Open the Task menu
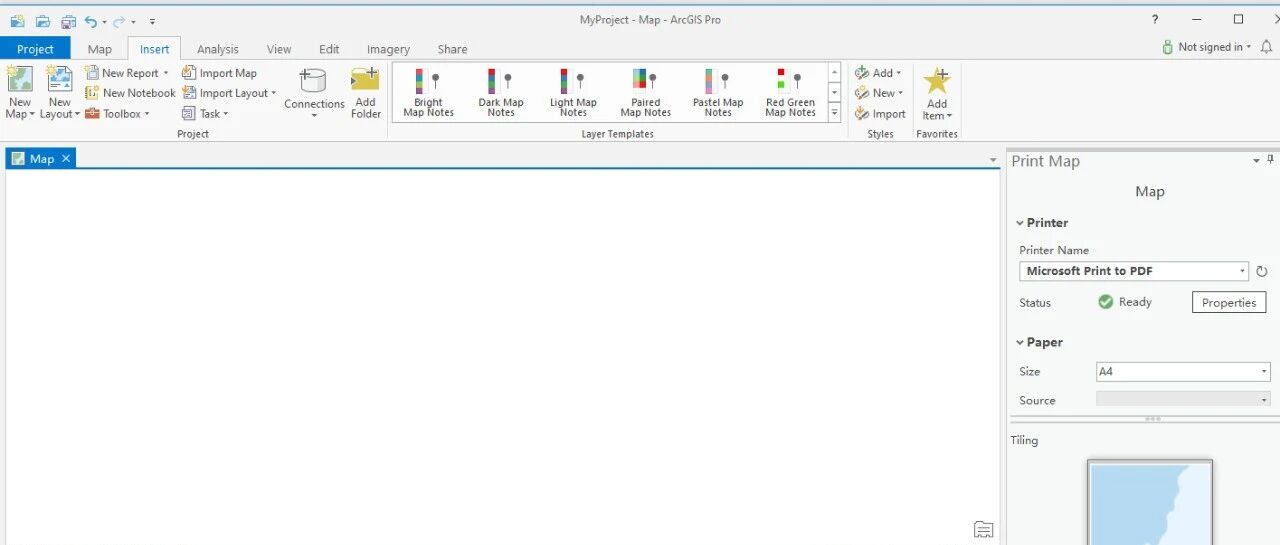Image resolution: width=1280 pixels, height=545 pixels. [205, 114]
